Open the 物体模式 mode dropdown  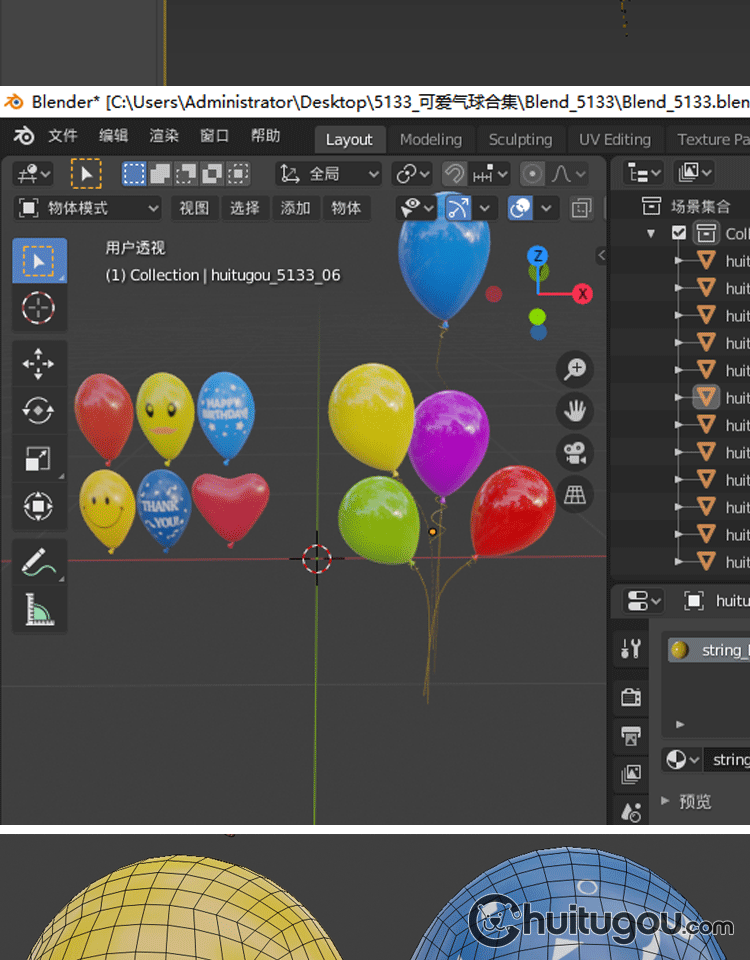[x=89, y=208]
